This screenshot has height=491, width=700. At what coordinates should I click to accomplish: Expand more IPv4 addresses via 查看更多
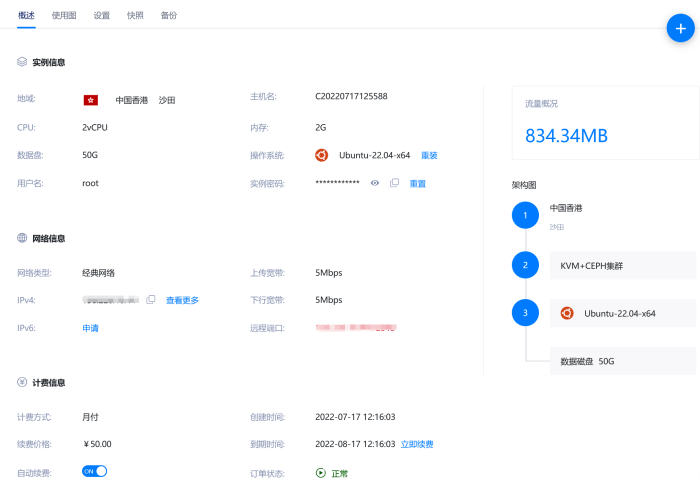[x=182, y=300]
